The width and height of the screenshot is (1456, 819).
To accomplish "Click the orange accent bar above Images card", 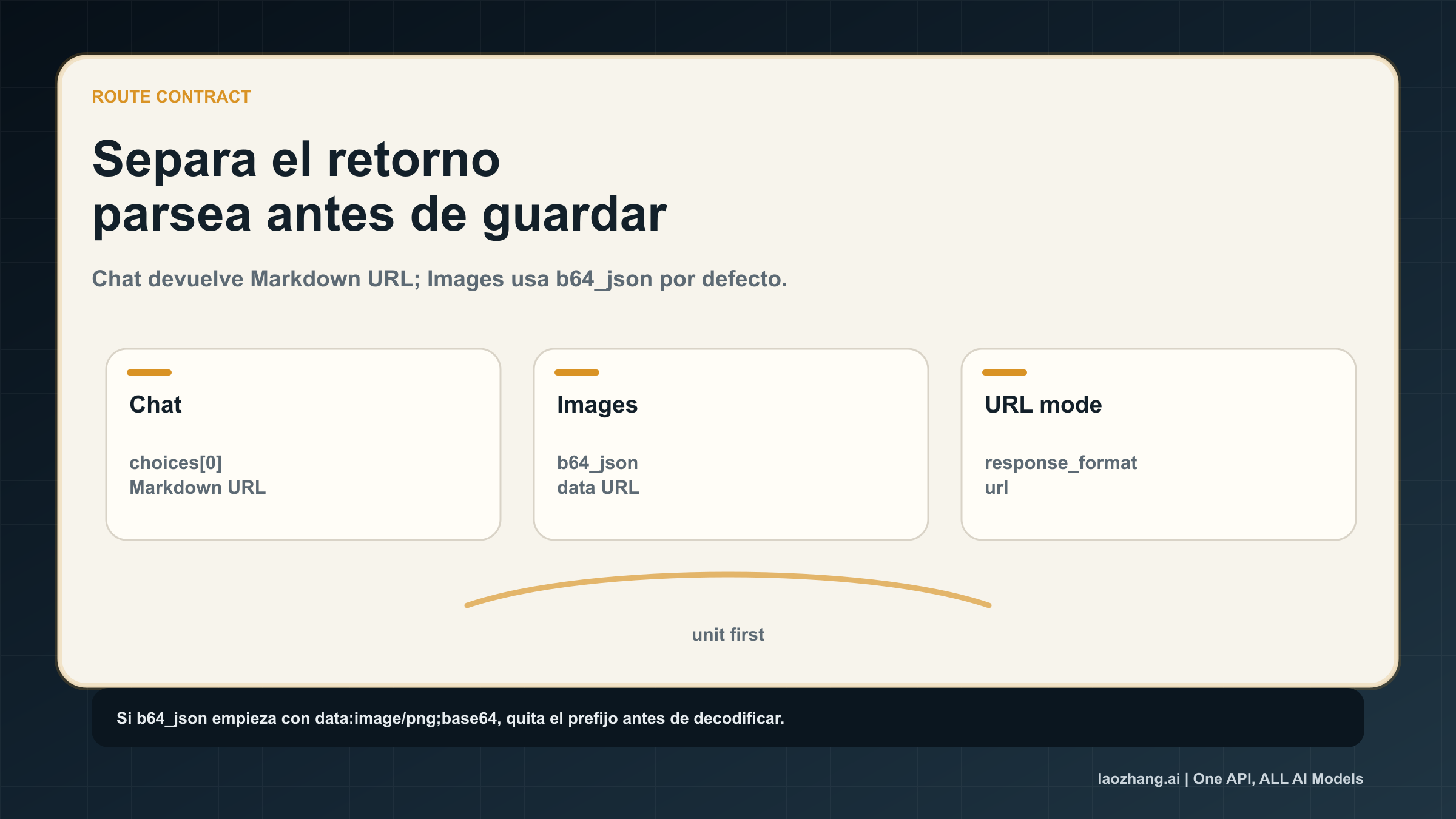I will [x=578, y=372].
